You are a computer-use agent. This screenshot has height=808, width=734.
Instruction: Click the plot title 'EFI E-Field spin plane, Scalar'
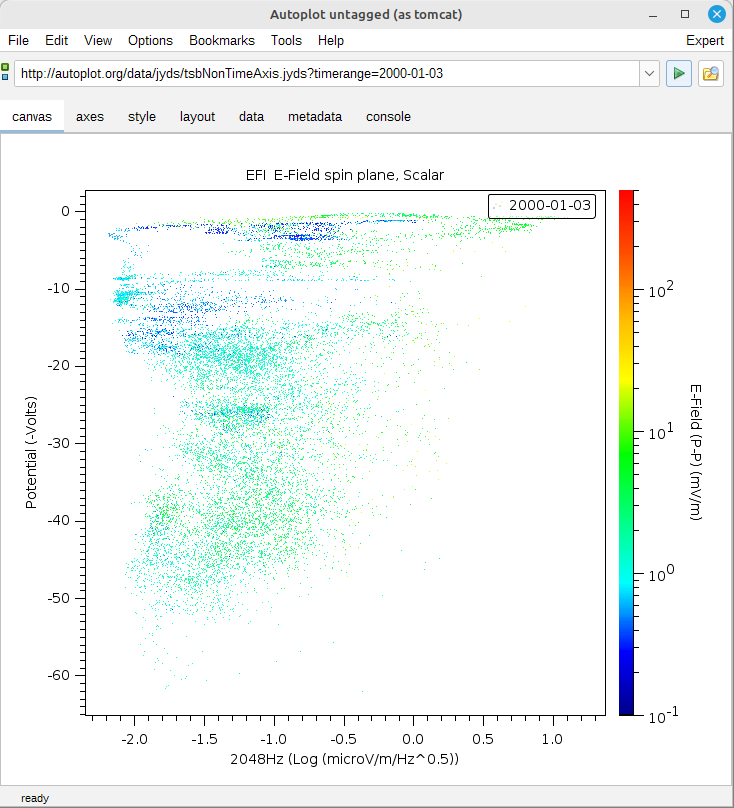(344, 174)
